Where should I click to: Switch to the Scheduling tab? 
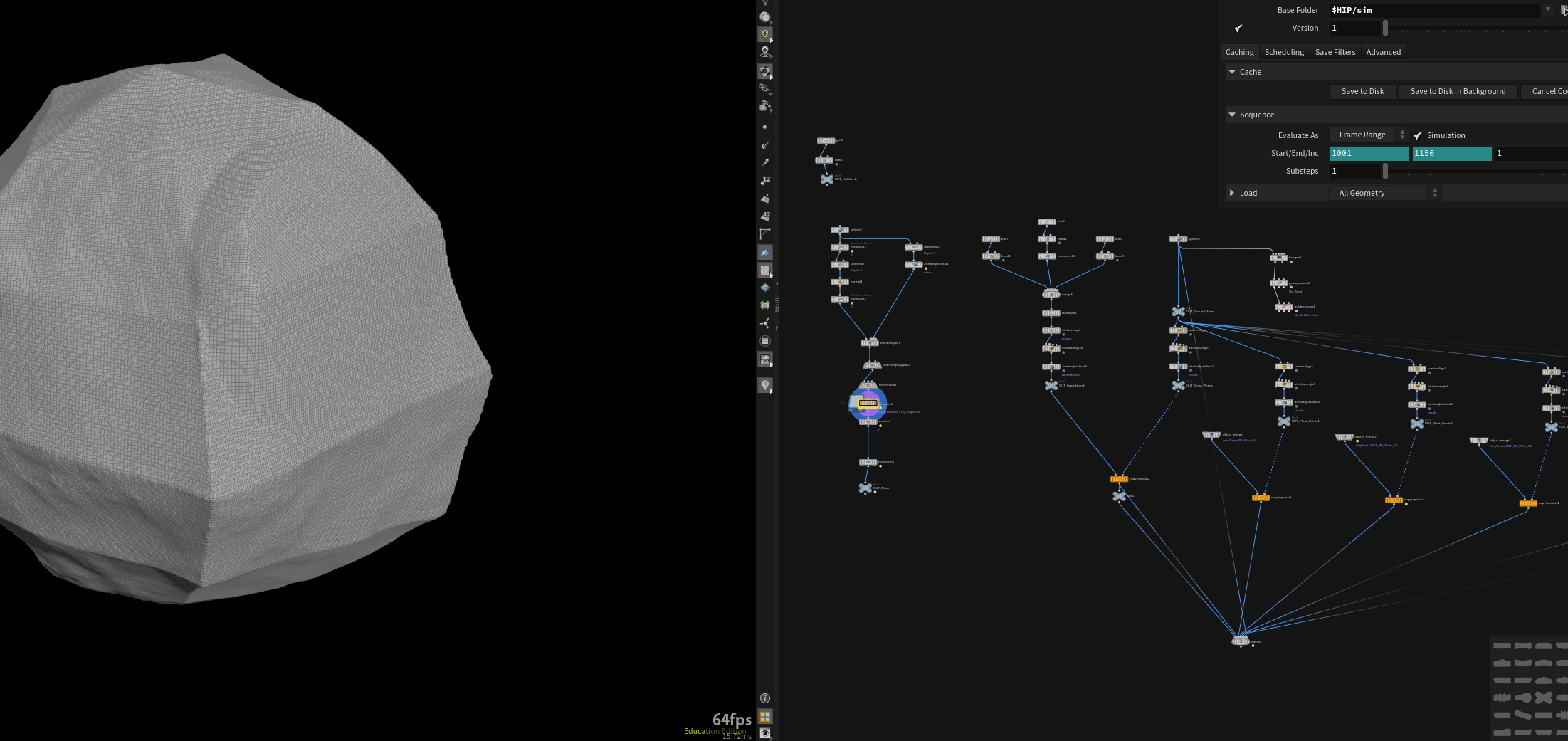coord(1284,52)
